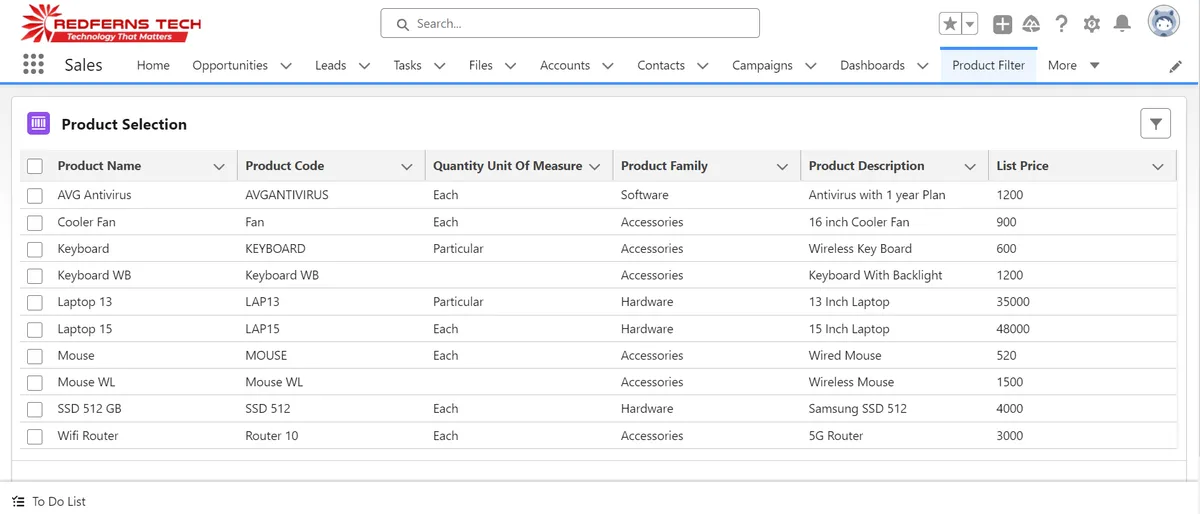
Task: Select all products with header checkbox
Action: tap(35, 166)
